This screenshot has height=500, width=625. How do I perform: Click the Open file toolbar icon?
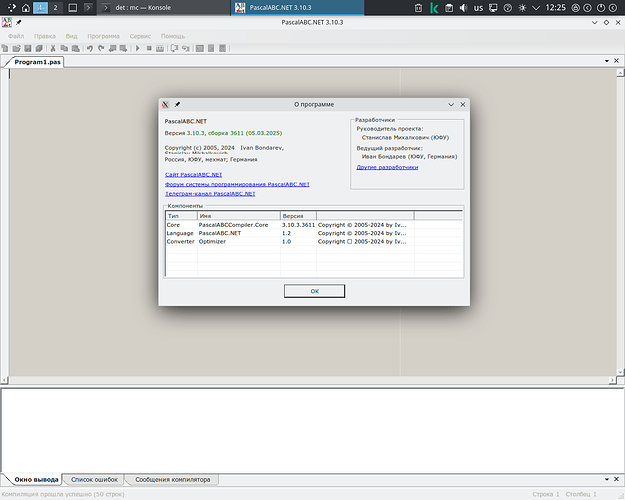coord(16,48)
